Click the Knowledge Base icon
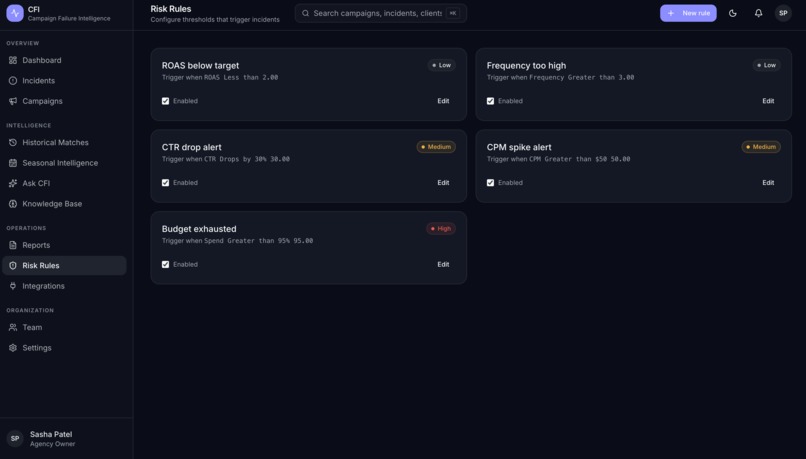The width and height of the screenshot is (806, 459). (13, 204)
